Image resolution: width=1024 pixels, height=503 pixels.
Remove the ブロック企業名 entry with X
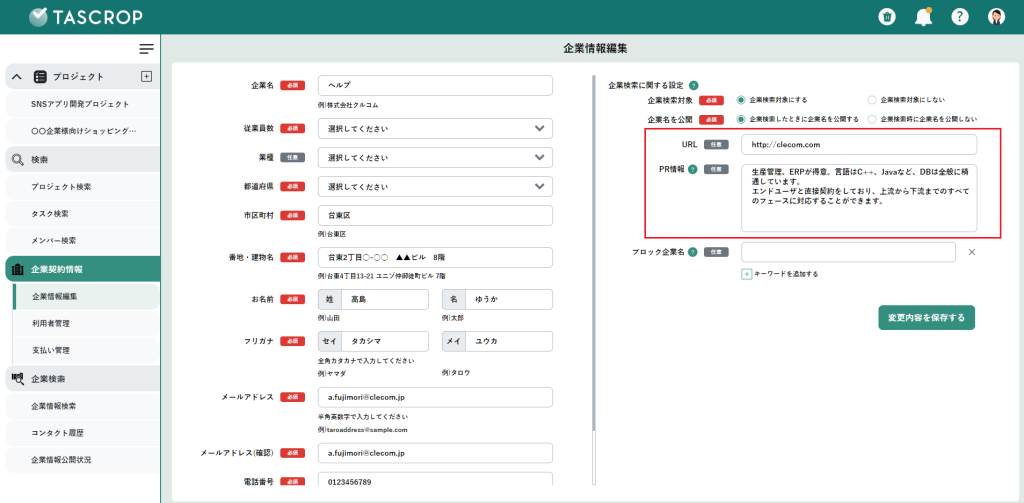(x=971, y=252)
